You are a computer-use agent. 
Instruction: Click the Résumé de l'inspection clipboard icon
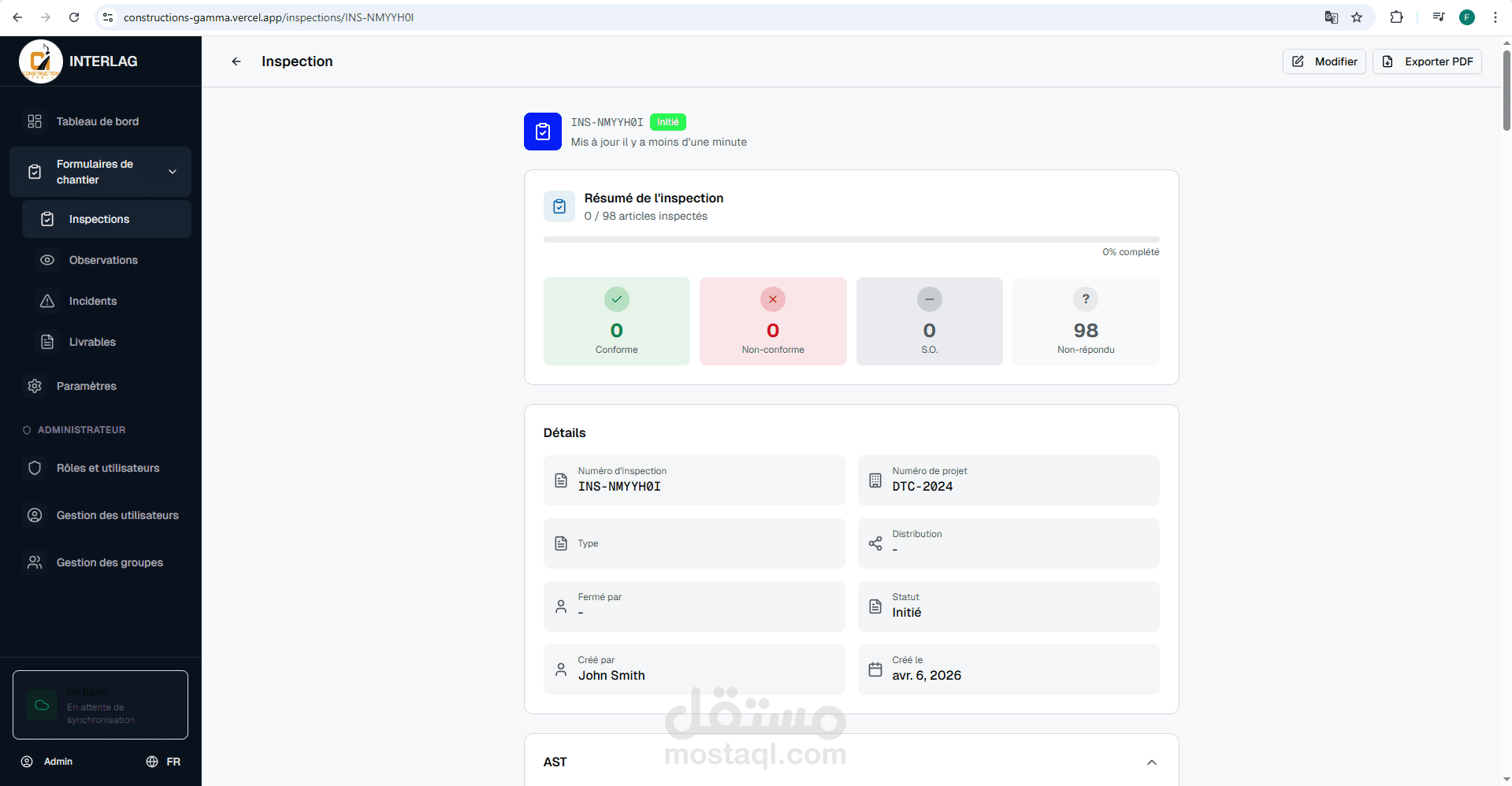[x=559, y=206]
